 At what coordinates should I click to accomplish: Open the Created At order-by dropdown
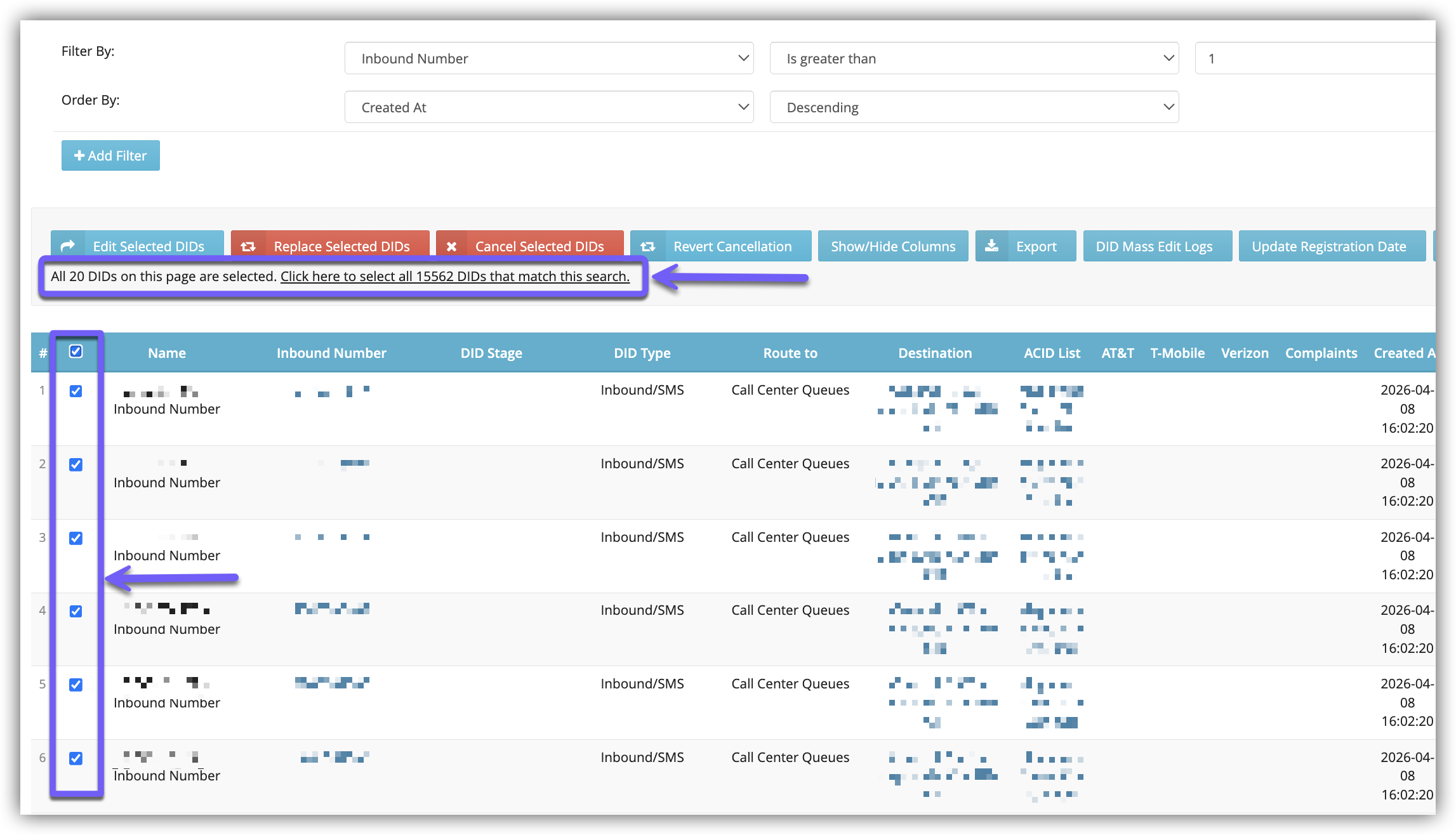pos(548,107)
